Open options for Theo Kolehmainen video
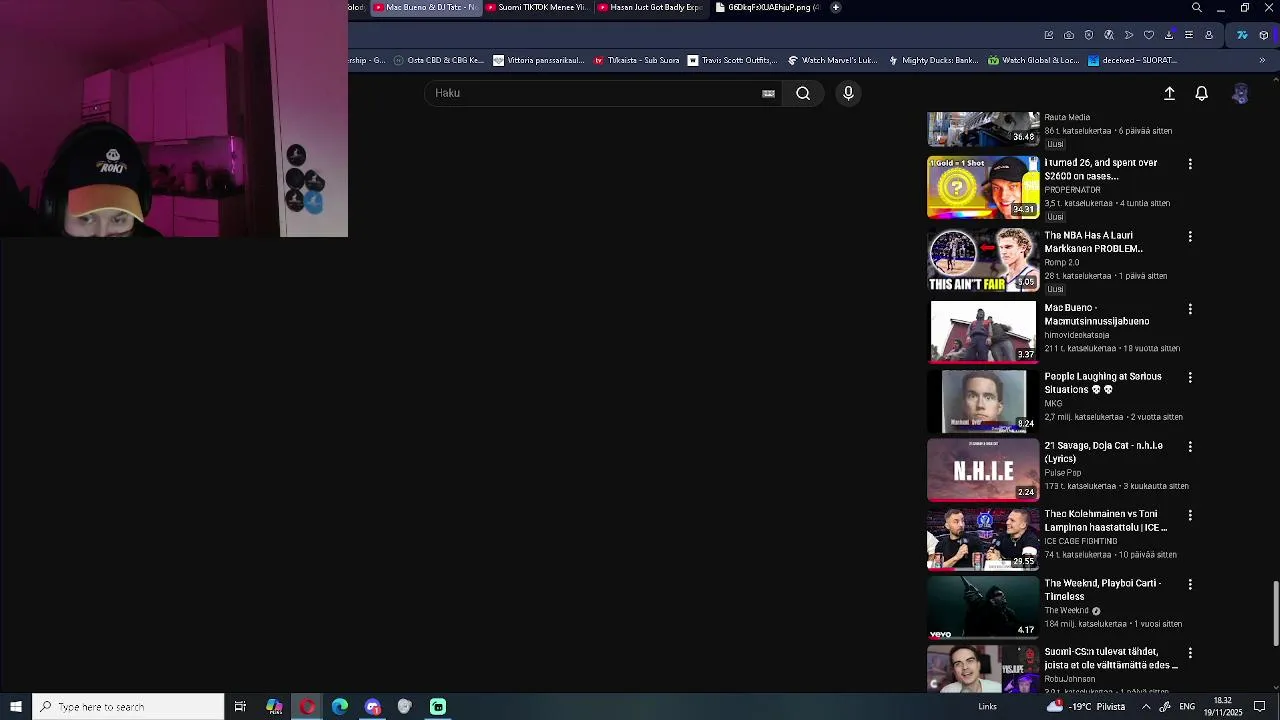The height and width of the screenshot is (720, 1280). (x=1190, y=516)
